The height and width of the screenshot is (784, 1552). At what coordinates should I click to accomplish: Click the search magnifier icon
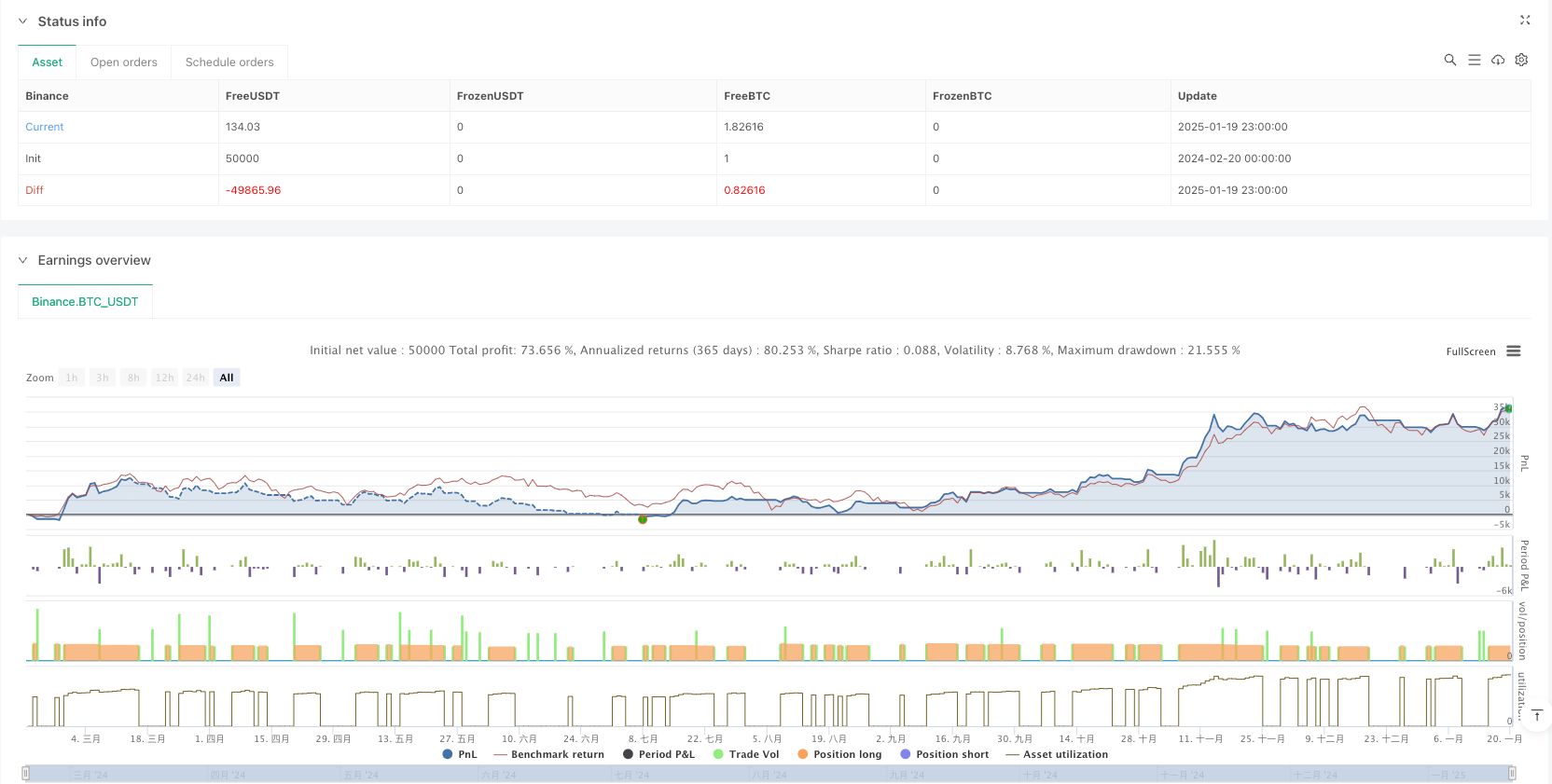(x=1449, y=60)
